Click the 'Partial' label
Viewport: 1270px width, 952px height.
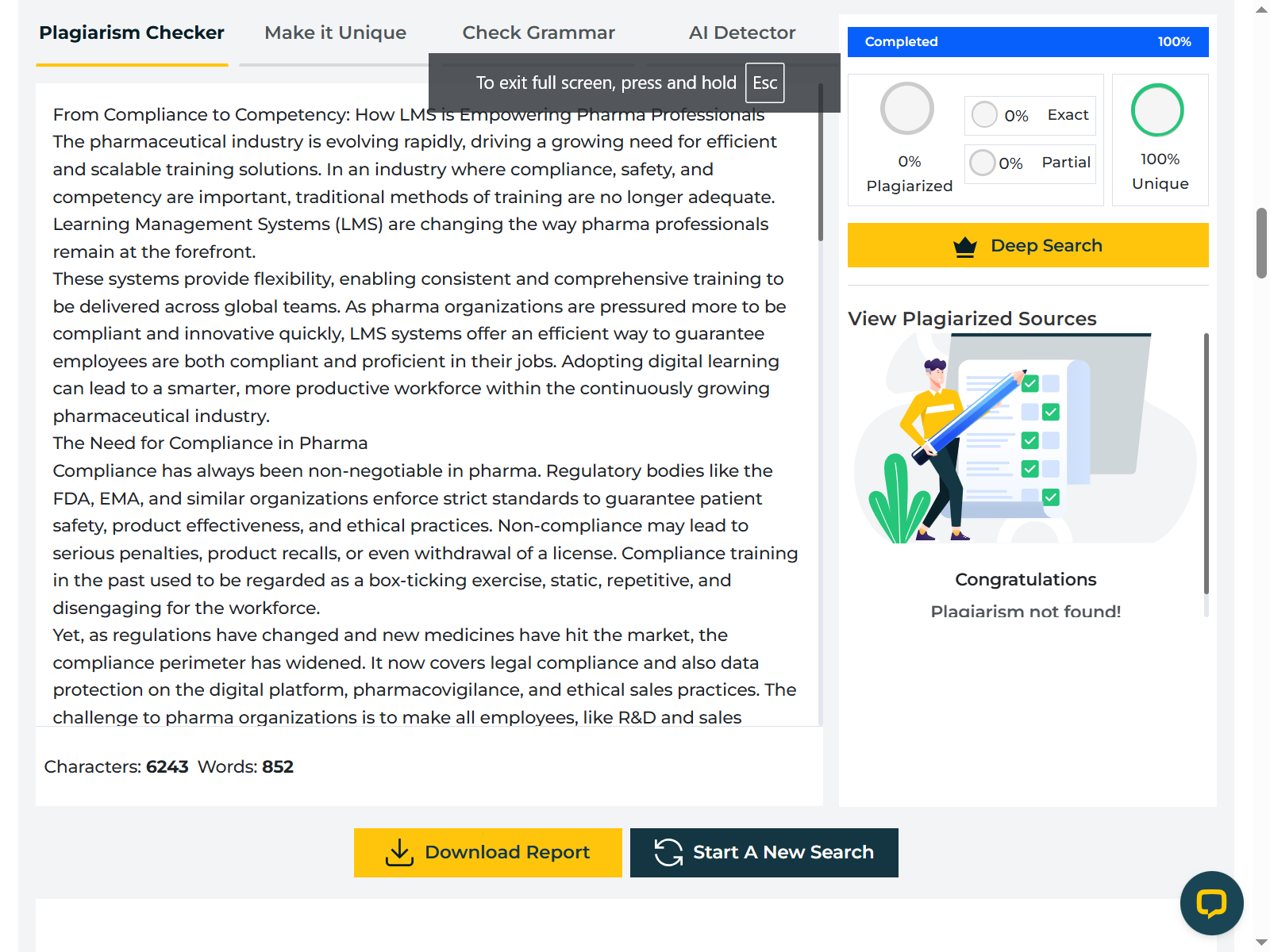(1066, 163)
